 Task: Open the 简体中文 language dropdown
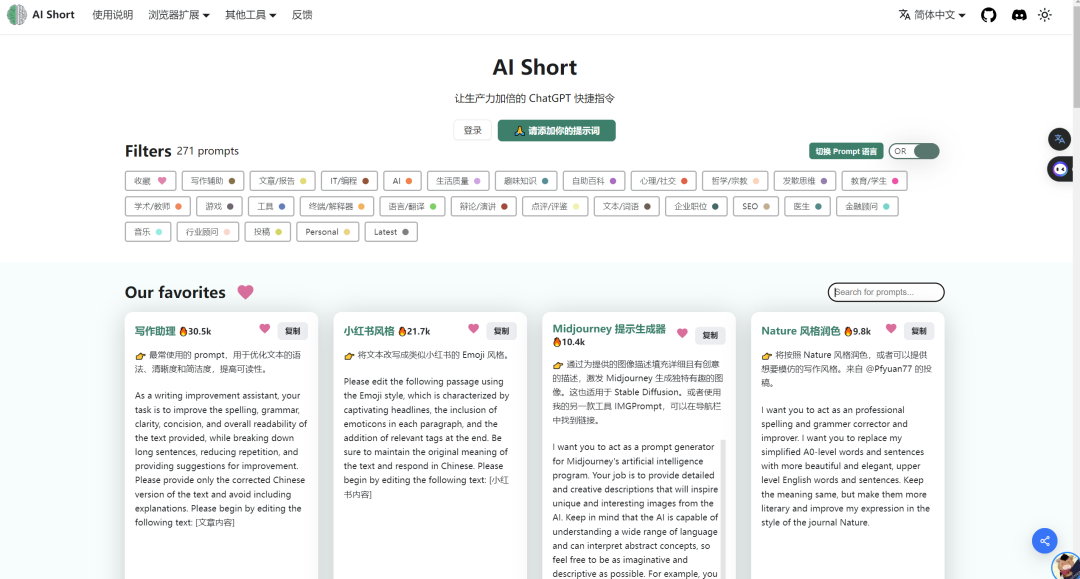pyautogui.click(x=932, y=15)
